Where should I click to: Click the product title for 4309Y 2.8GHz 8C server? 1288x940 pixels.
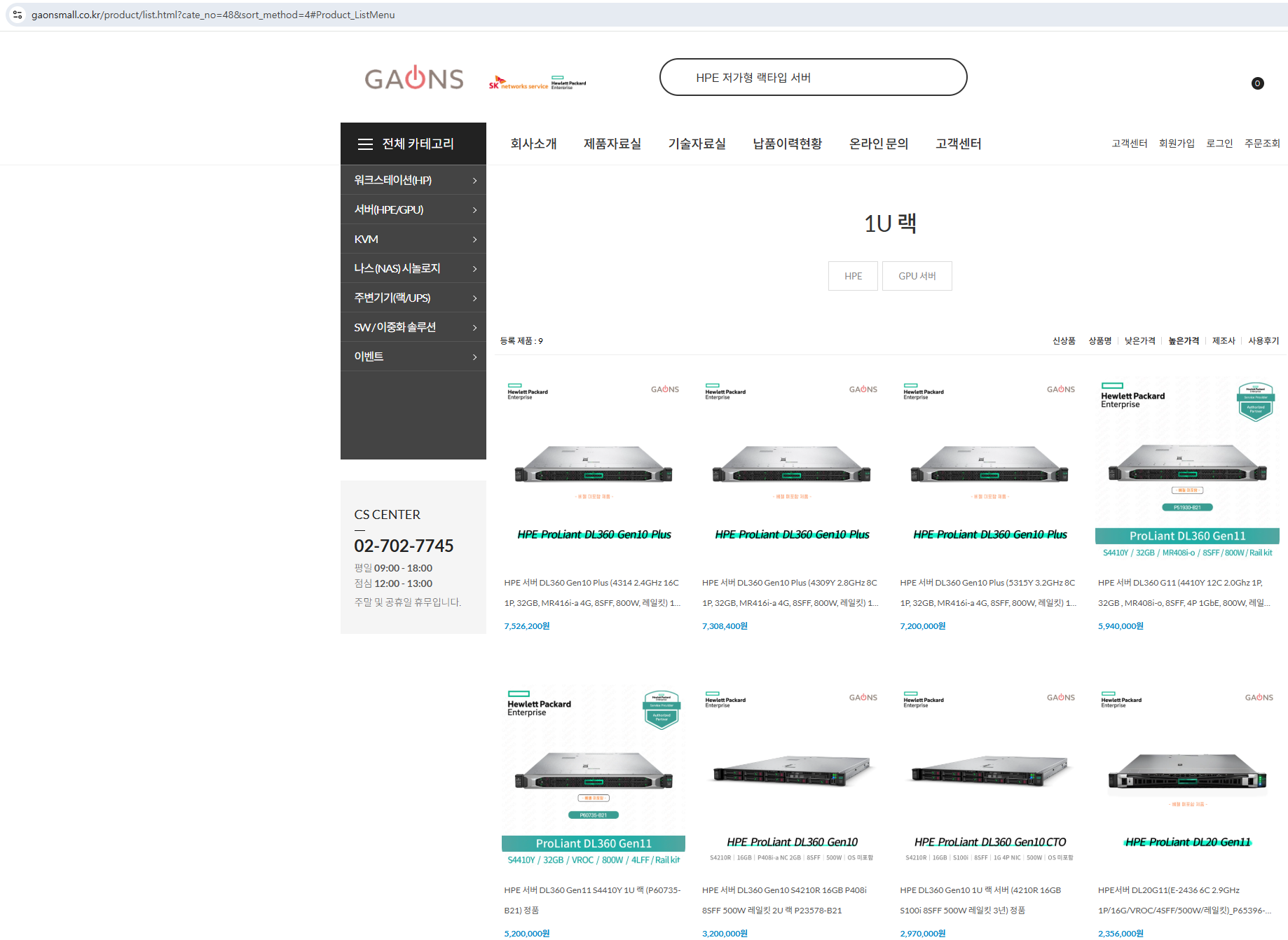[790, 593]
